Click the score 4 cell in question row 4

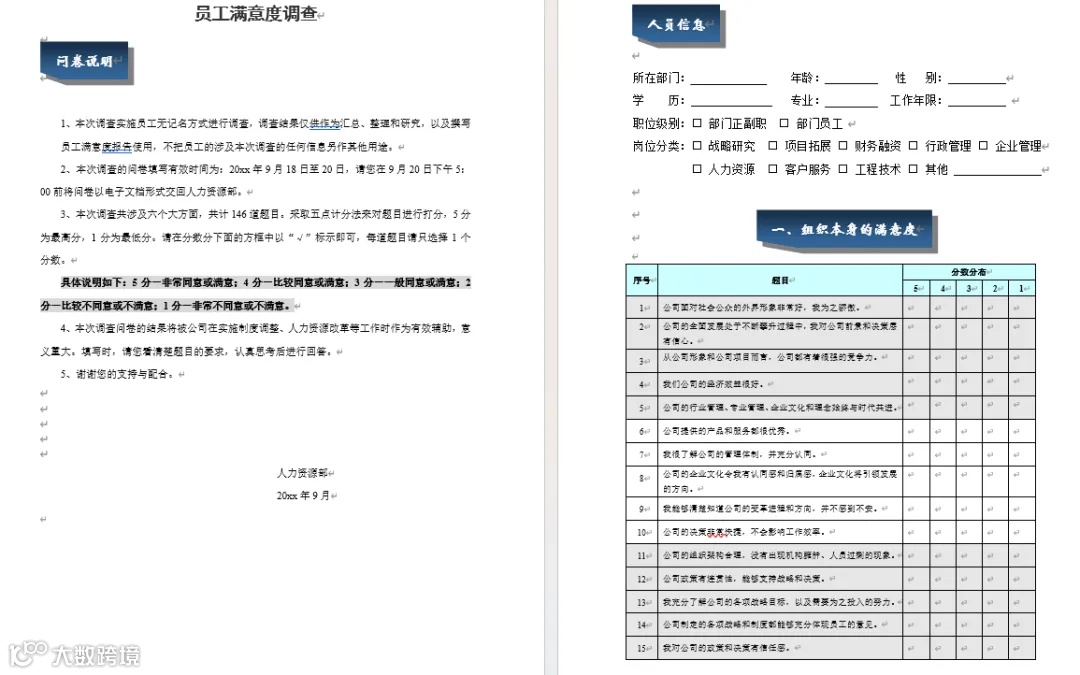click(943, 384)
